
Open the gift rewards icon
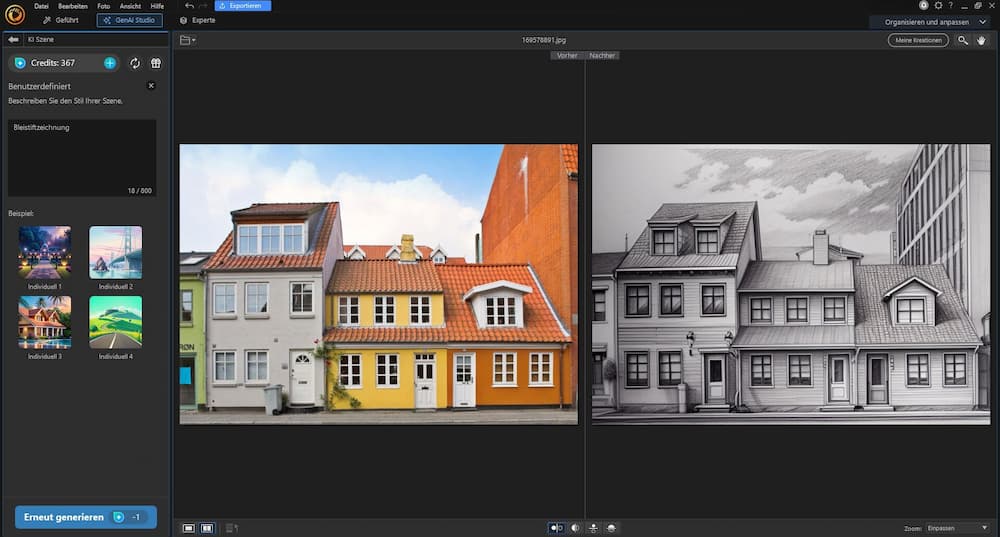click(156, 63)
